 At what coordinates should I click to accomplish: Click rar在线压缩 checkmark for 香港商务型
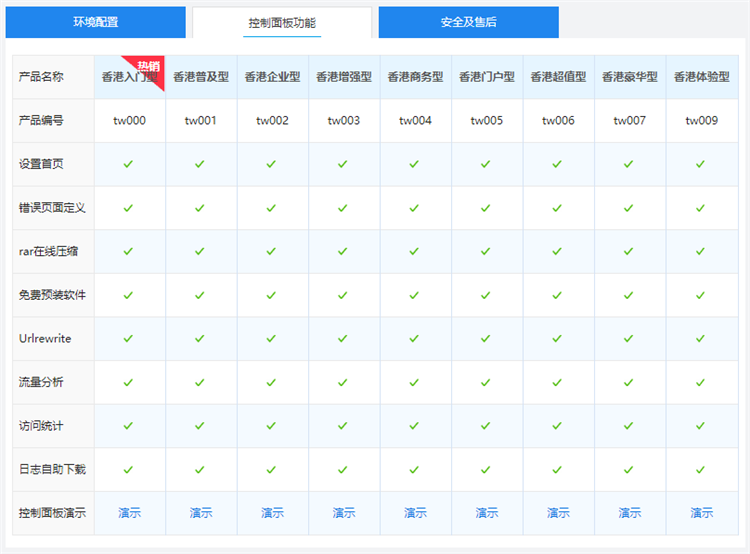tap(415, 251)
